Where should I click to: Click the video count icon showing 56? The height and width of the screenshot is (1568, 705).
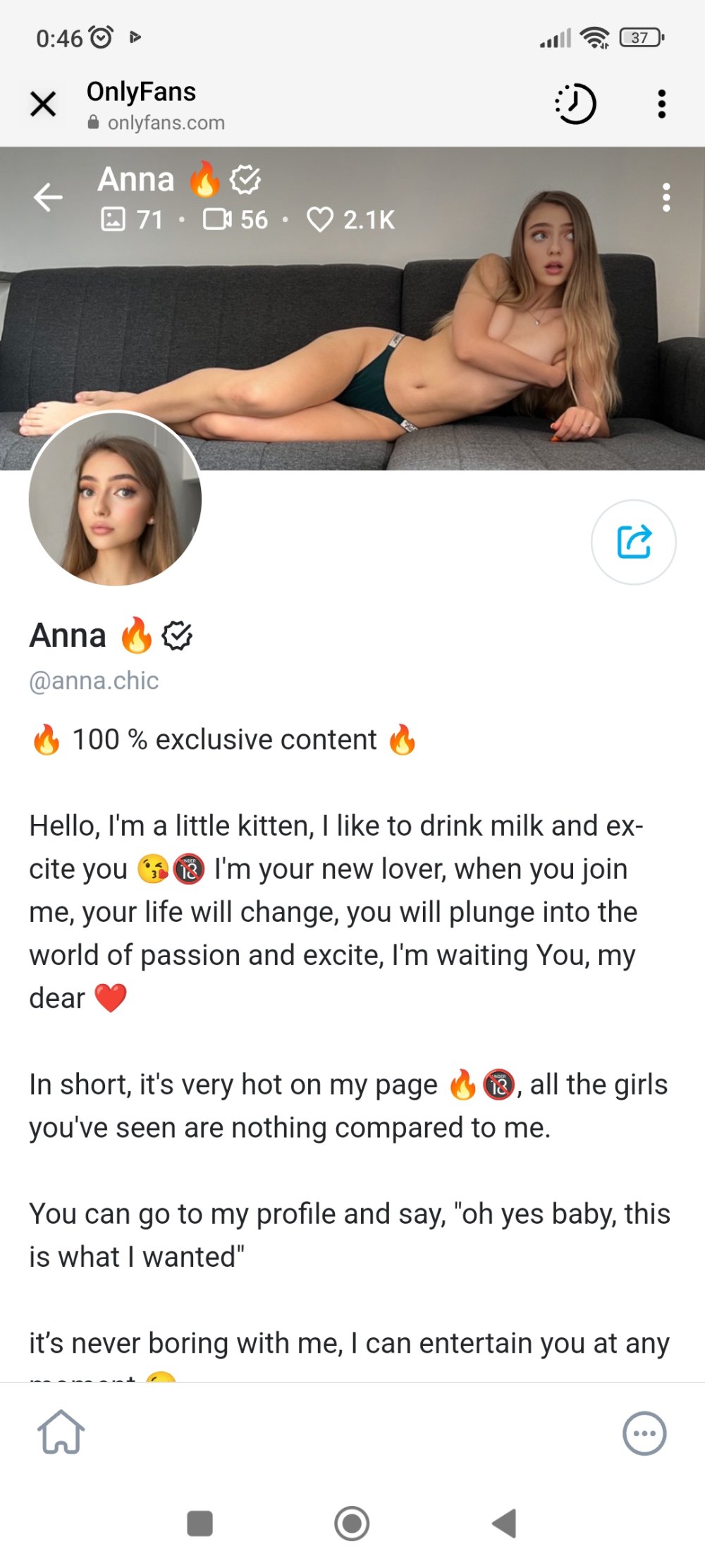click(217, 219)
